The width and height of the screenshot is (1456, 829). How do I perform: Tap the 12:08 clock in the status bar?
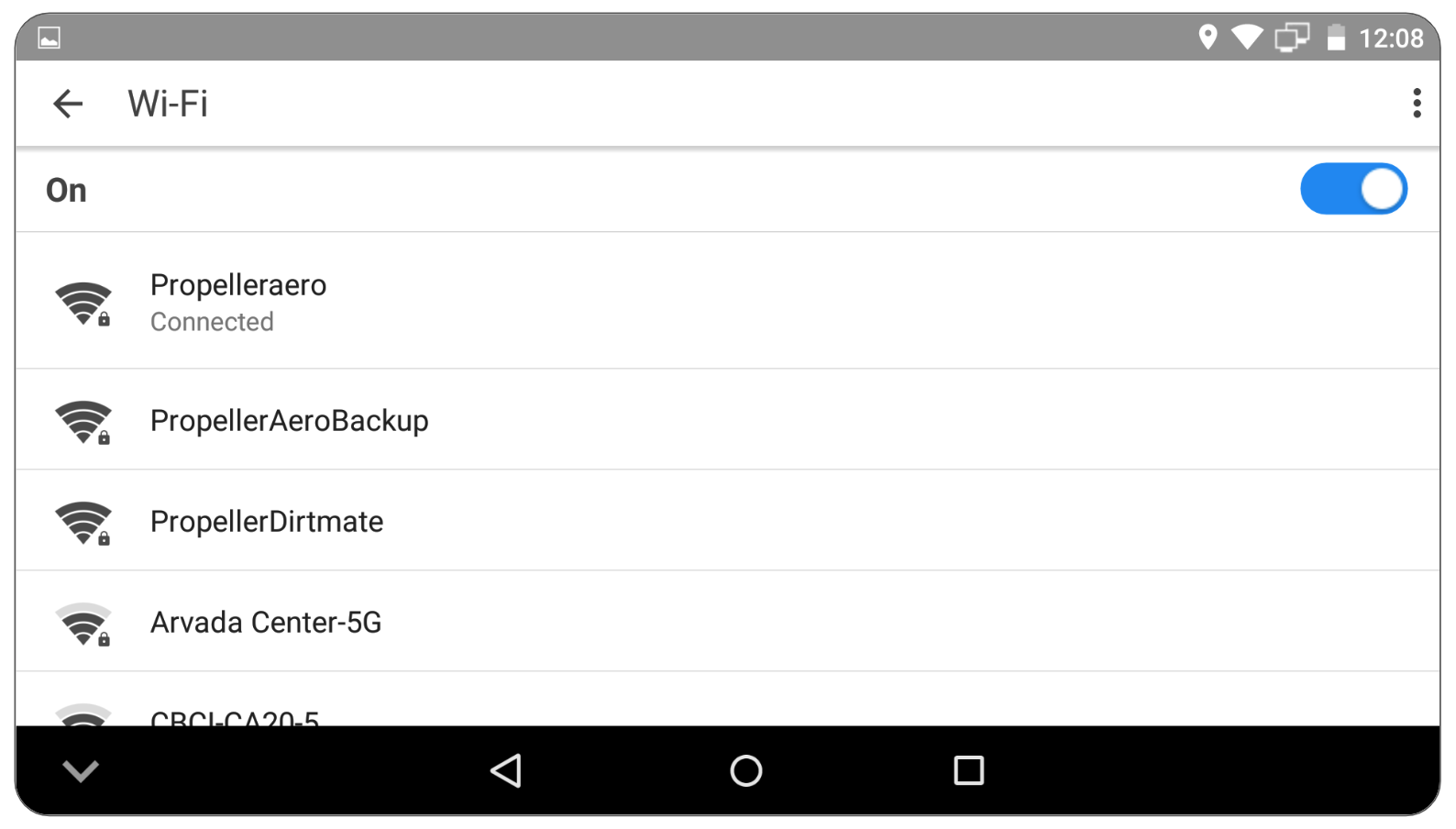tap(1391, 38)
